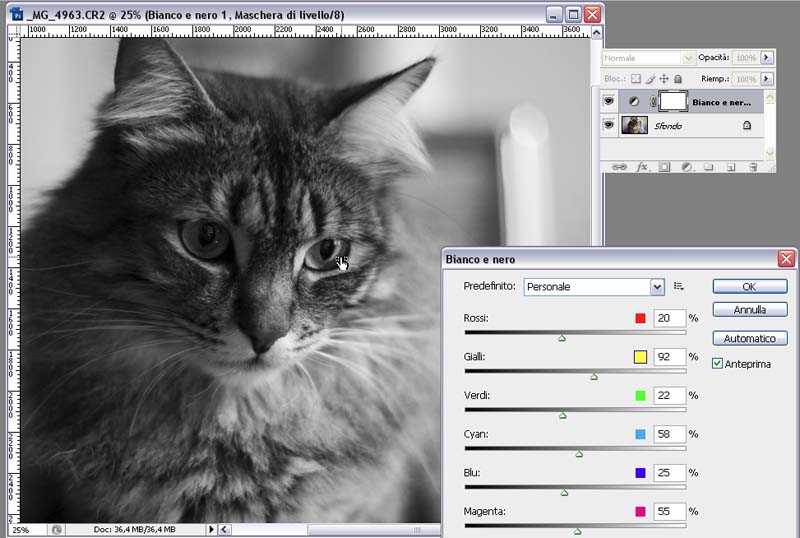Viewport: 800px width, 538px height.
Task: Create a new layer group via folder icon
Action: 708,167
